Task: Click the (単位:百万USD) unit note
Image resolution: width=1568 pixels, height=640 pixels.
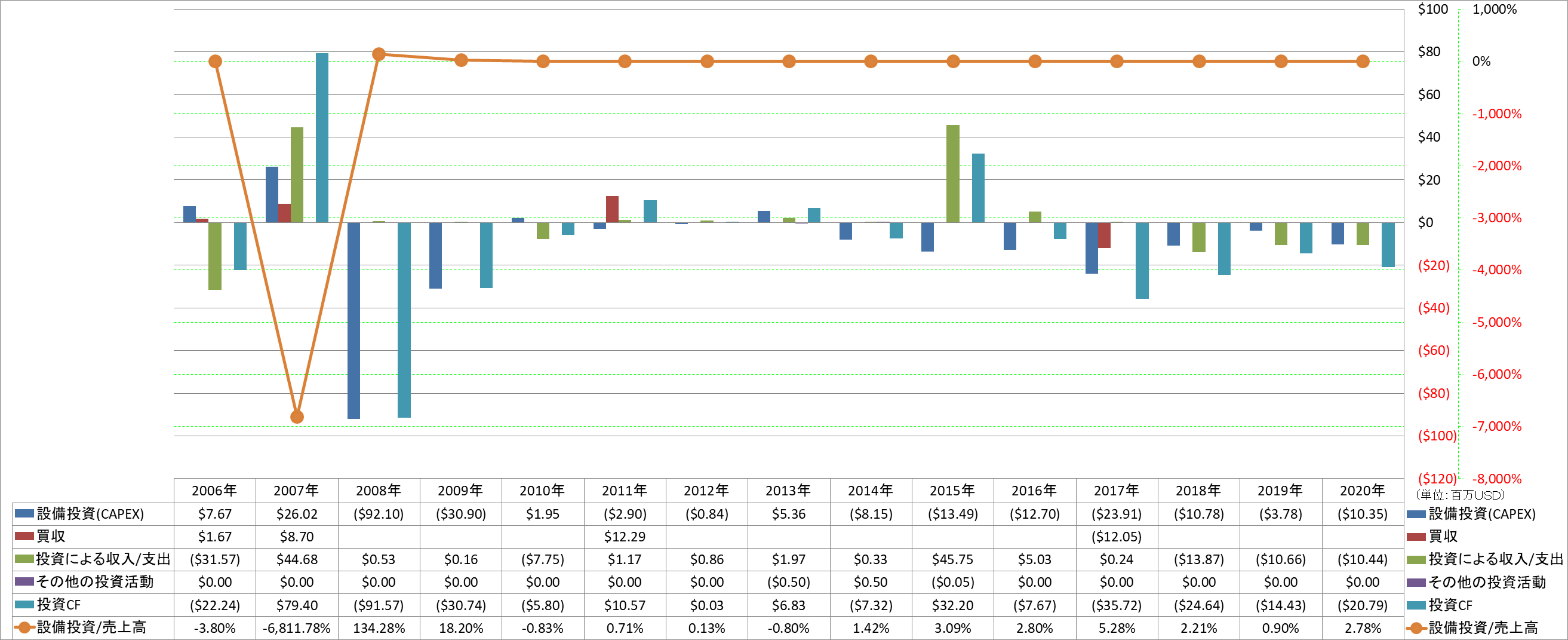Action: pos(1461,495)
